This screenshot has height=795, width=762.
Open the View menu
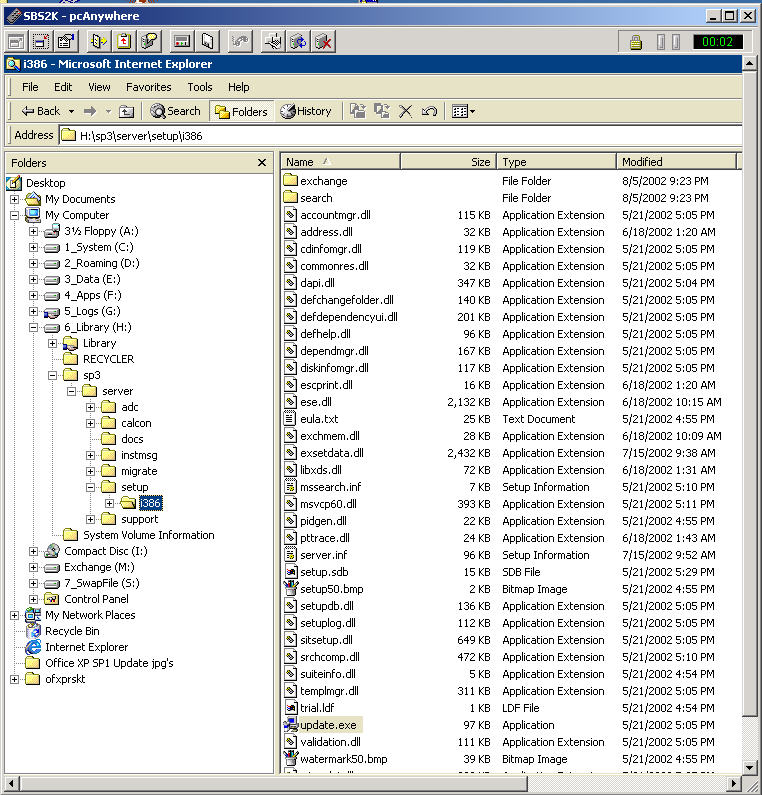99,87
